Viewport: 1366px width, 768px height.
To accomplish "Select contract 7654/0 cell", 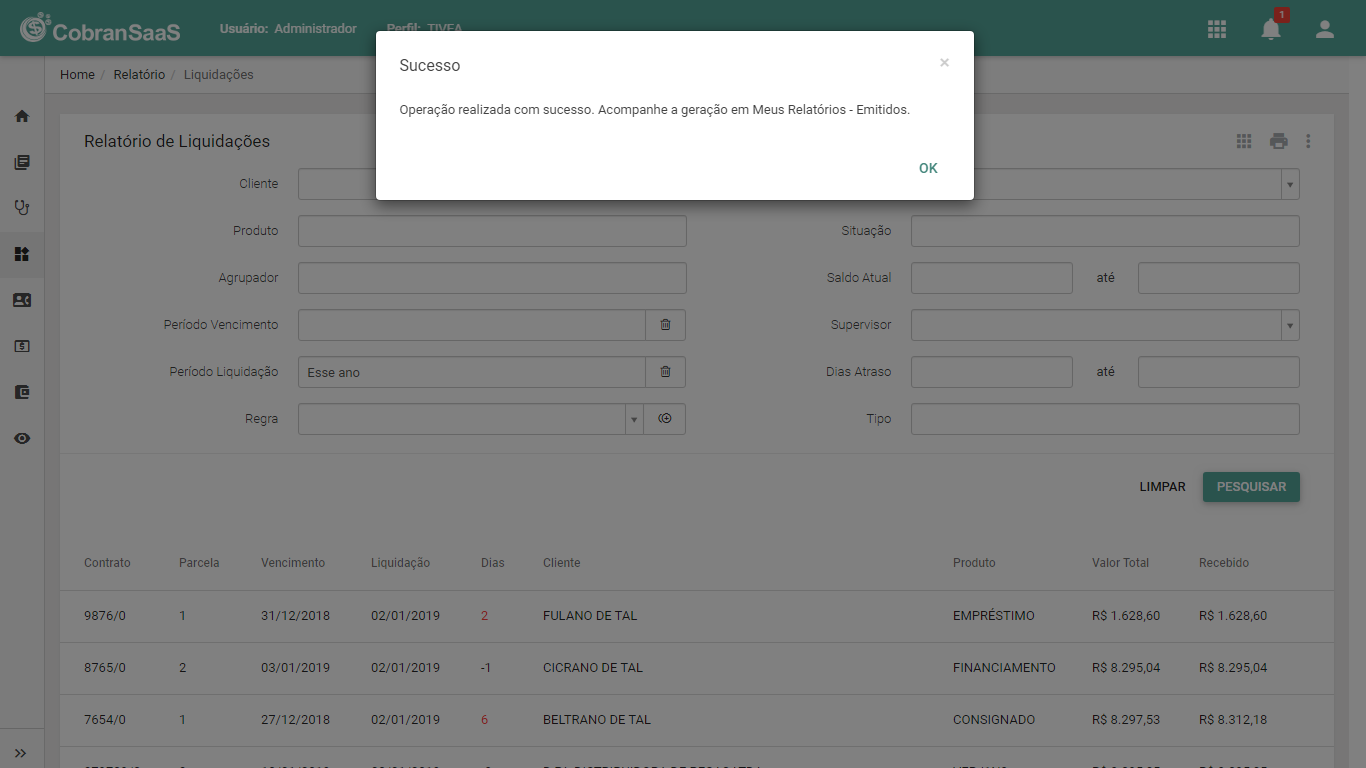I will tap(105, 720).
